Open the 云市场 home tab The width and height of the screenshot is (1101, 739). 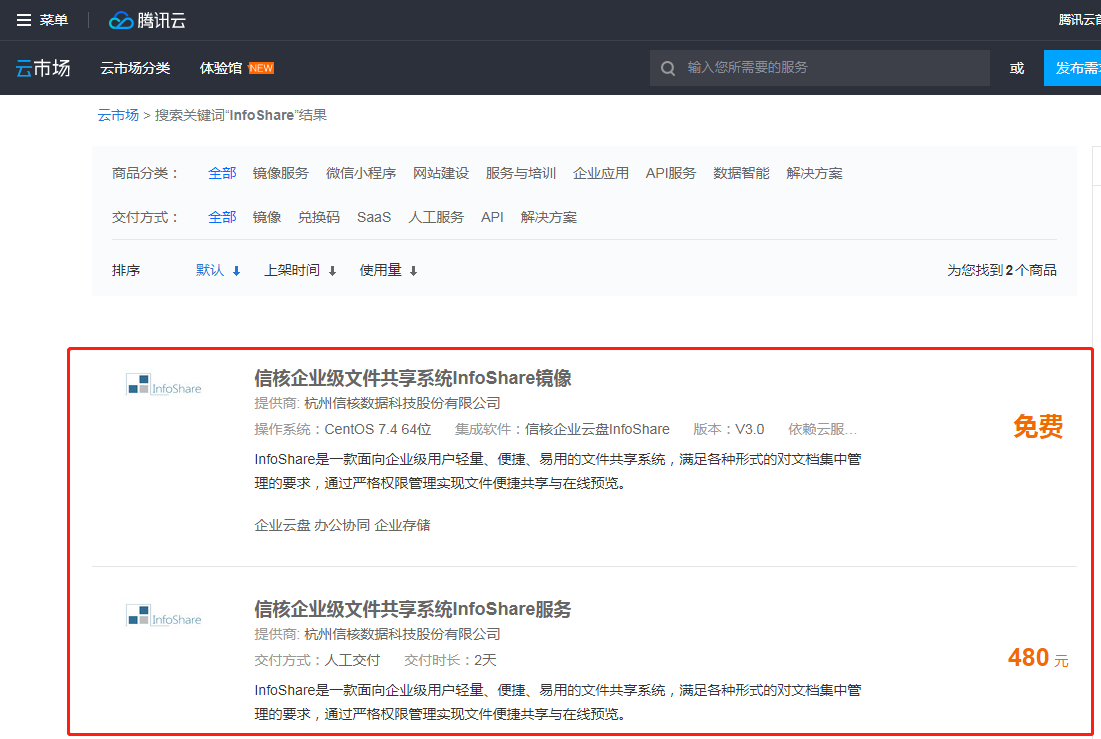click(x=43, y=68)
